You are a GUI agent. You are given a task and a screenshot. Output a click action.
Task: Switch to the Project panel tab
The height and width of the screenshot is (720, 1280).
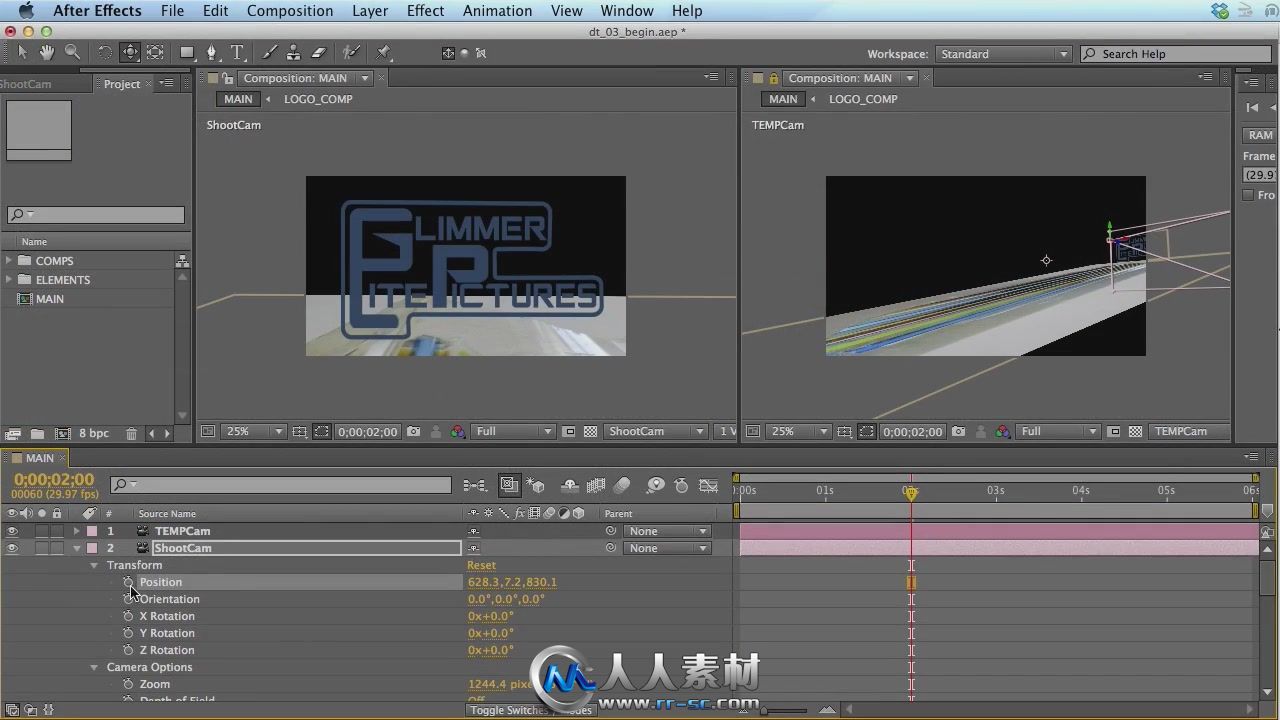point(122,84)
